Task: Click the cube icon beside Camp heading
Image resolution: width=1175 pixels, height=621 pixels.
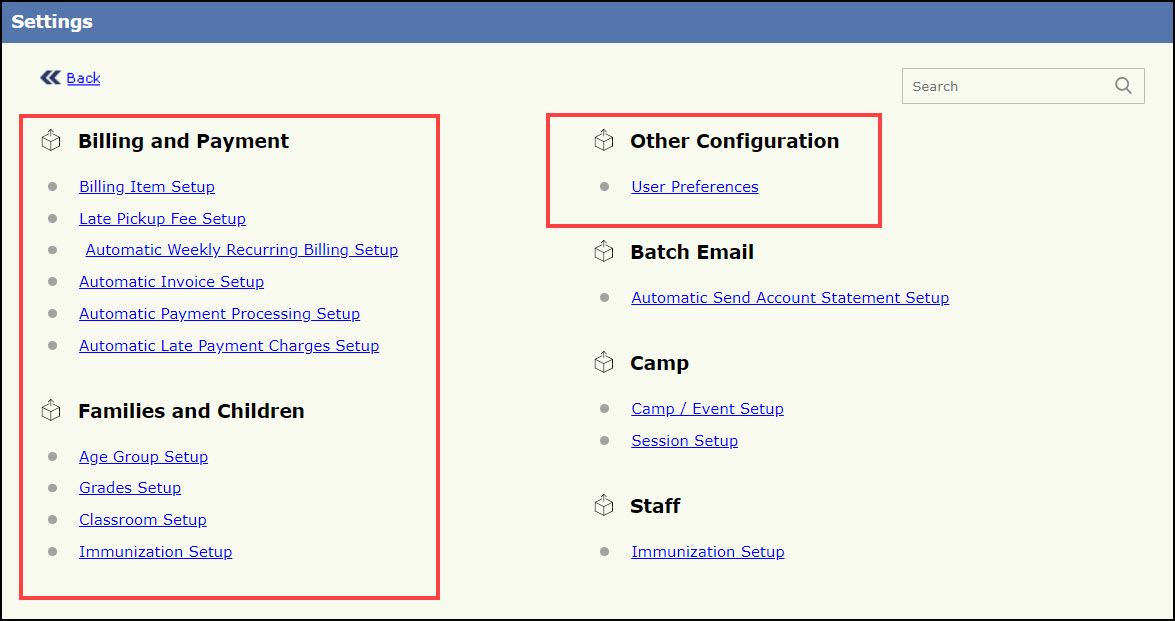Action: (603, 363)
